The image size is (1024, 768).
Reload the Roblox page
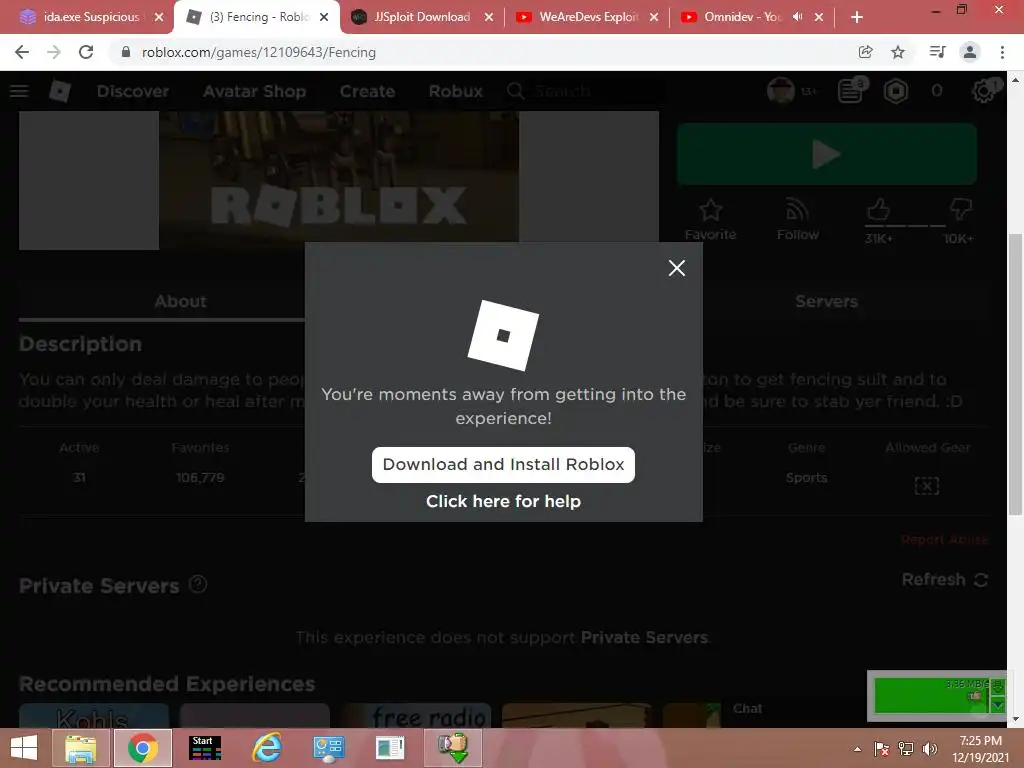(x=86, y=52)
